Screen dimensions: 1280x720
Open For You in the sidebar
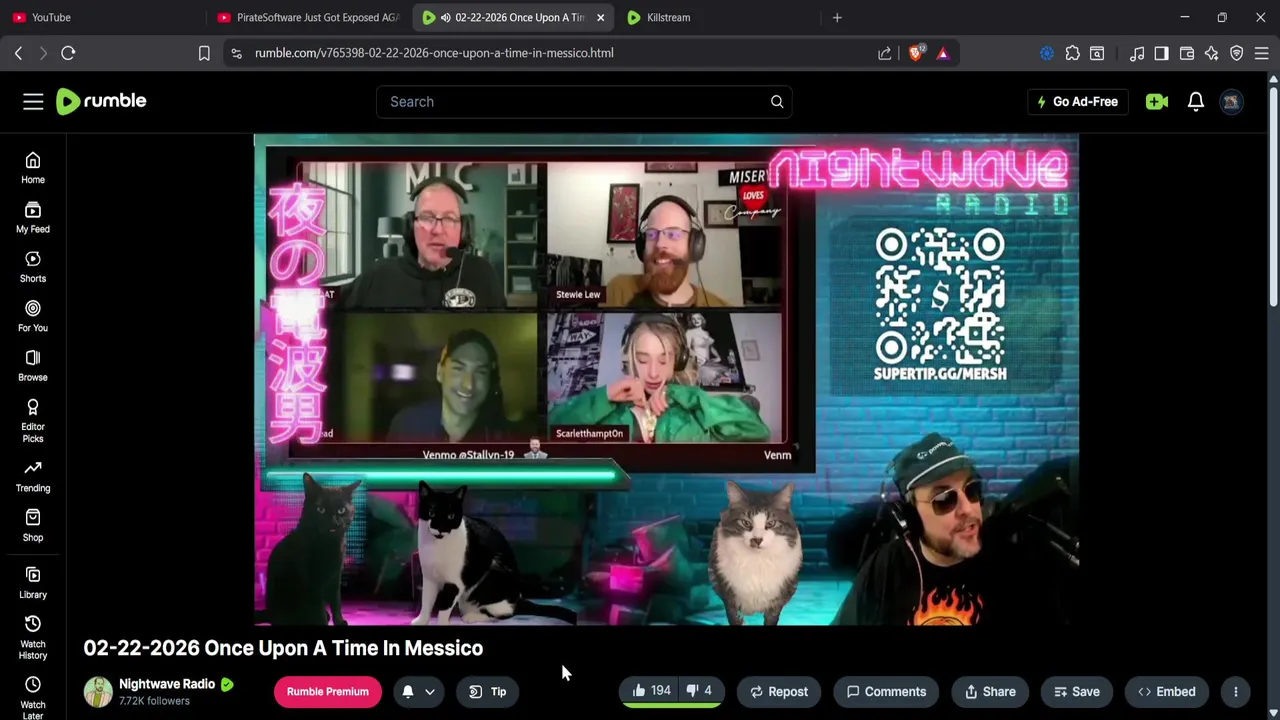(x=33, y=316)
